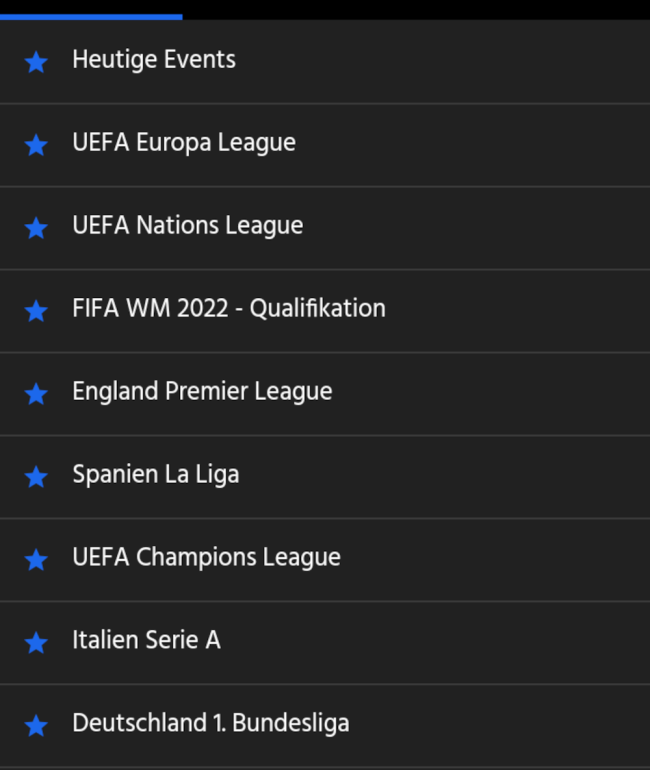The image size is (650, 770).
Task: Go to FIFA WM 2022 - Qualifikation
Action: click(x=229, y=309)
